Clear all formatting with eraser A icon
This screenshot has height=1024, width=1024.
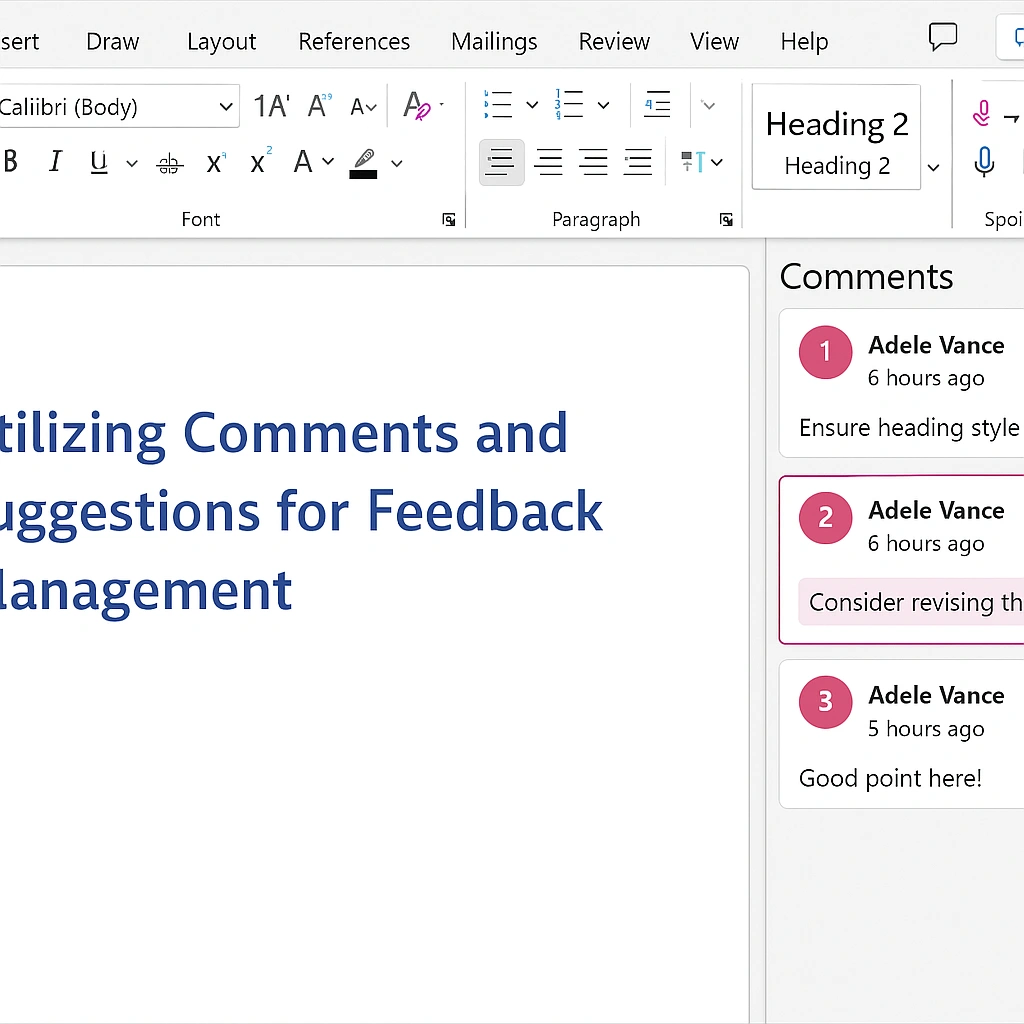418,106
